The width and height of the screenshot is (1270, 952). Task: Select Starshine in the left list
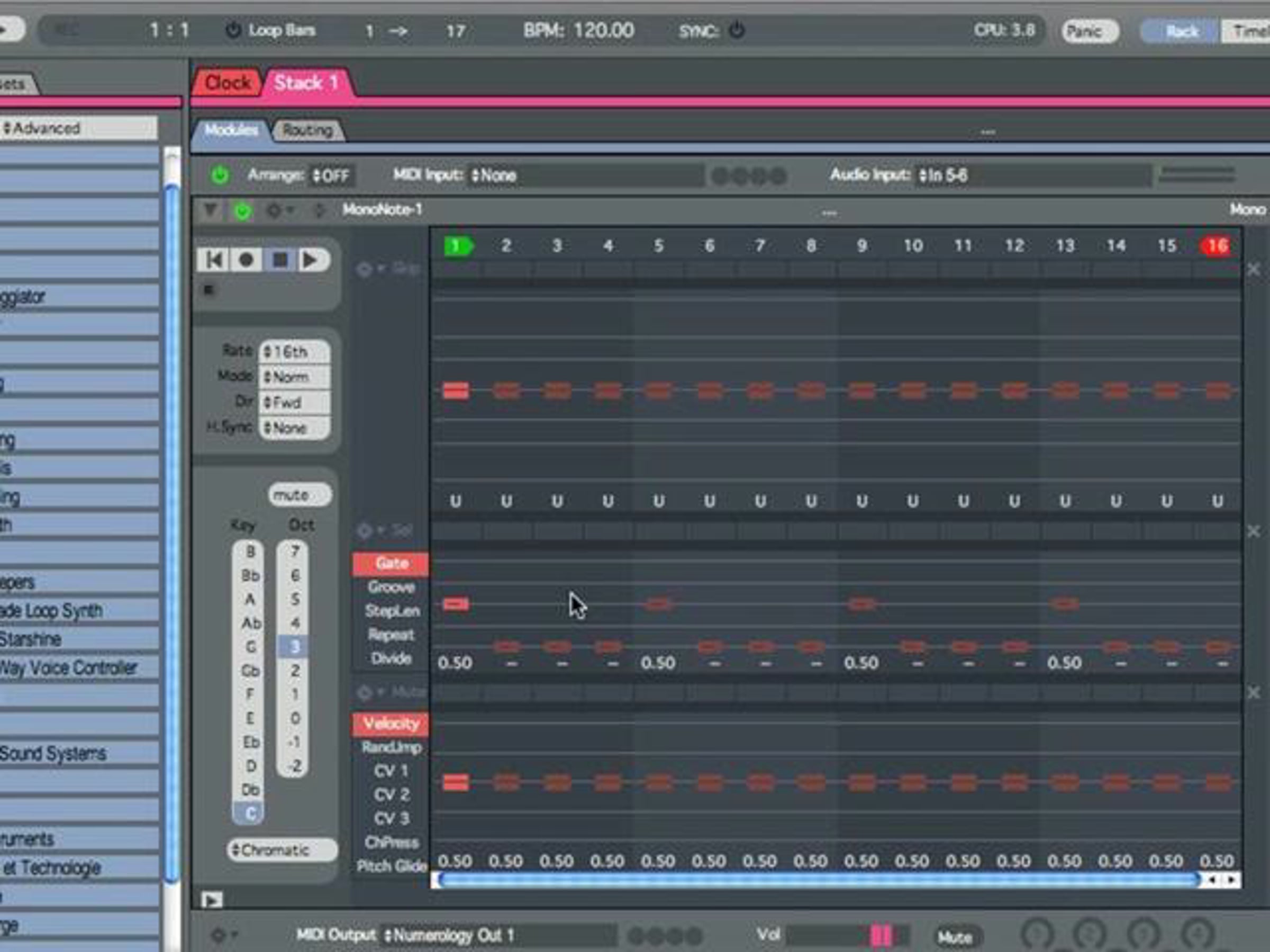[x=79, y=639]
